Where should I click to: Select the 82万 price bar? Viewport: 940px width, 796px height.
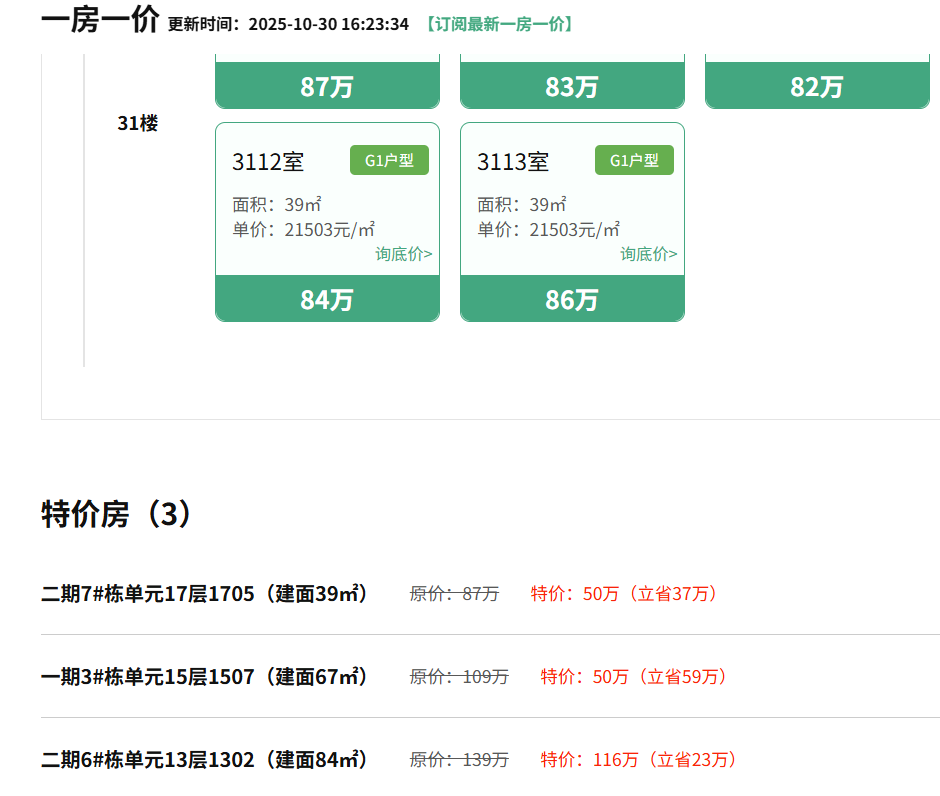click(x=817, y=86)
